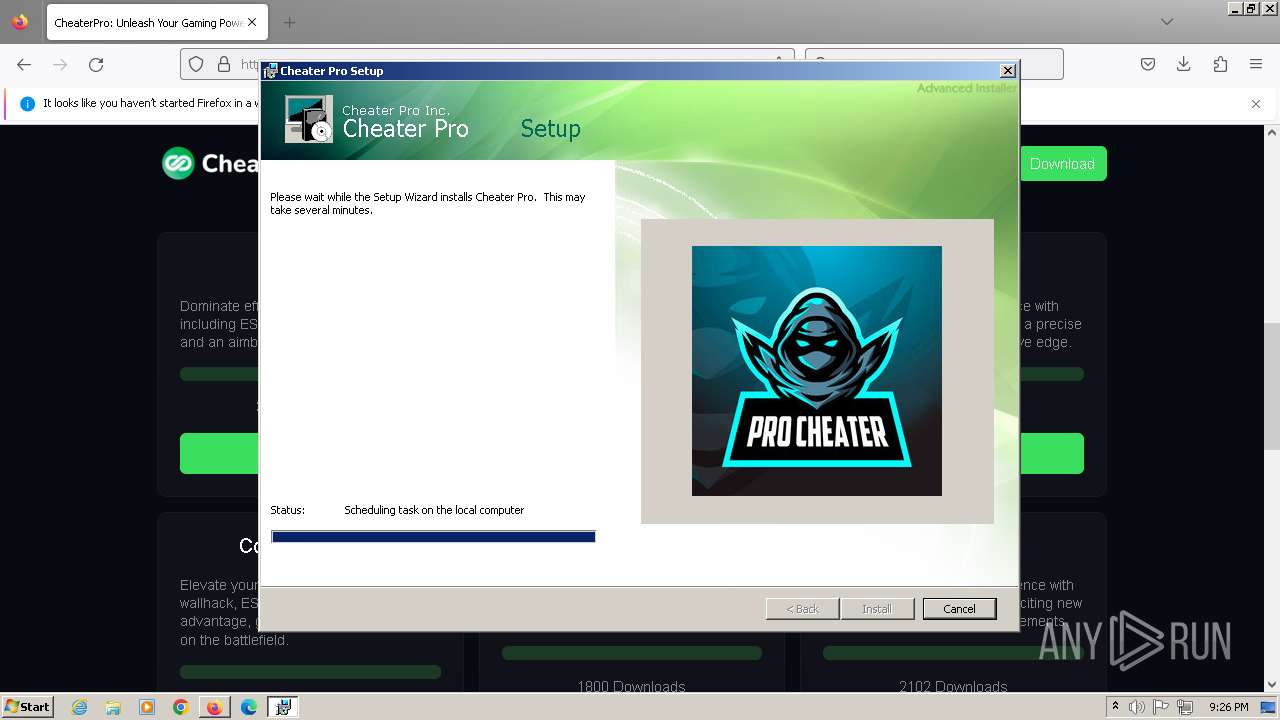Click the site padlock icon
1280x720 pixels.
(224, 64)
